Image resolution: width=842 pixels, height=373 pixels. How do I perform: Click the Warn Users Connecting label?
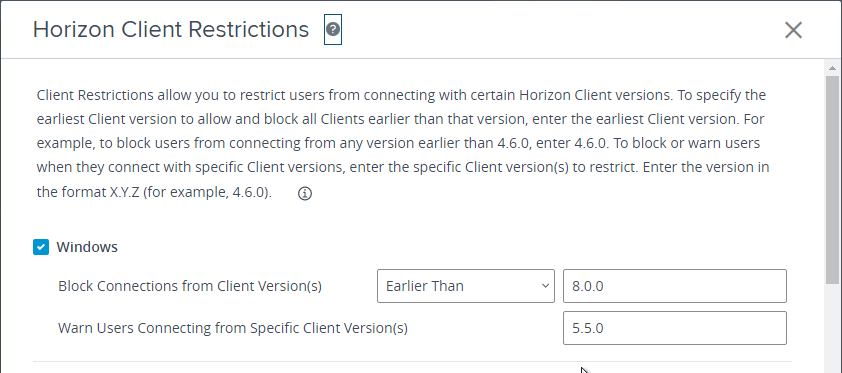233,328
